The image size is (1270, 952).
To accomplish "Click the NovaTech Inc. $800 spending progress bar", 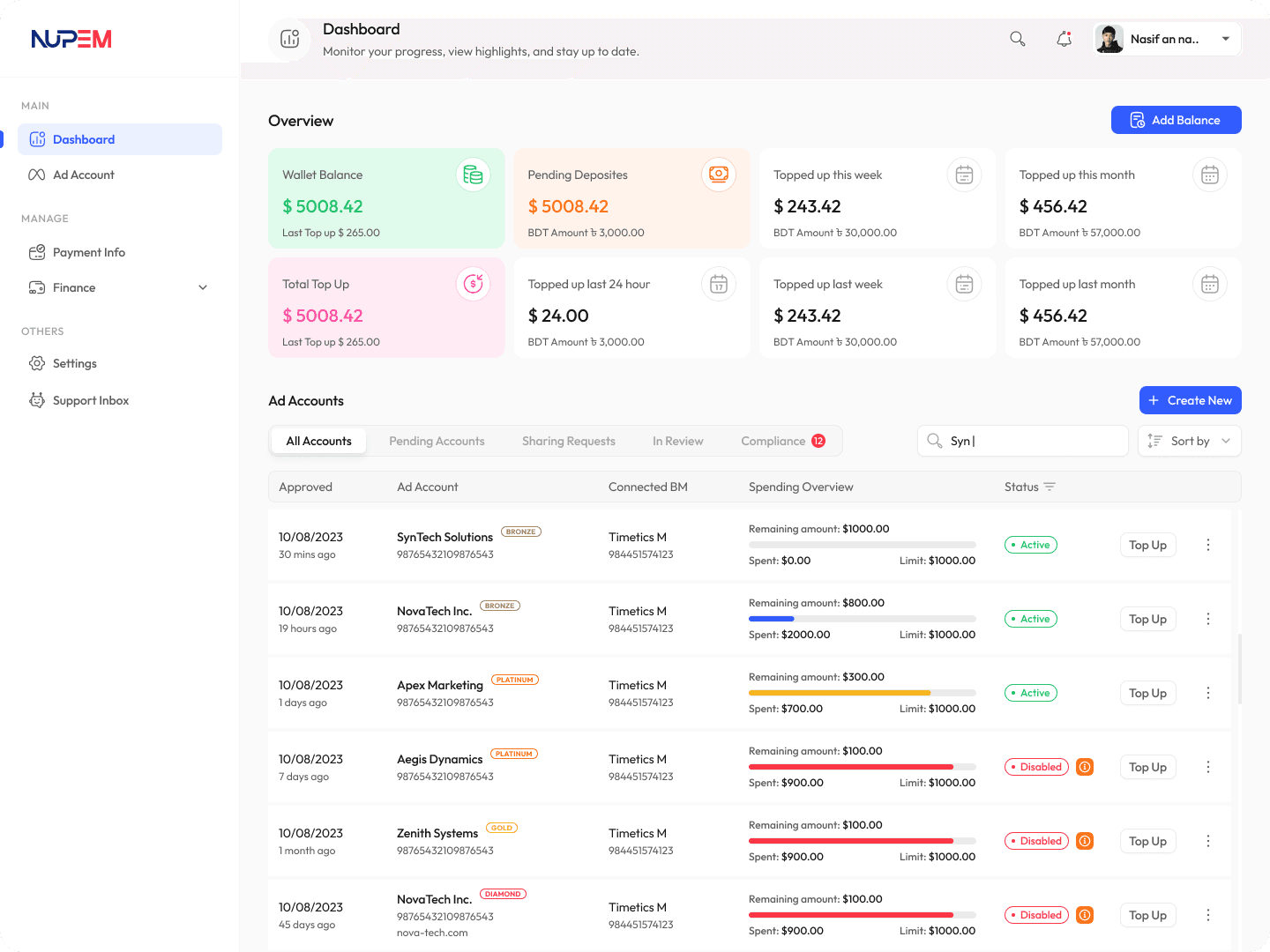I will (x=862, y=619).
